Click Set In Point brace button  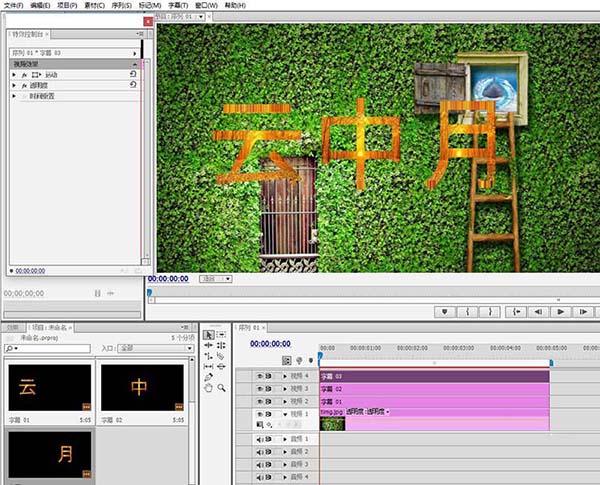tap(467, 312)
